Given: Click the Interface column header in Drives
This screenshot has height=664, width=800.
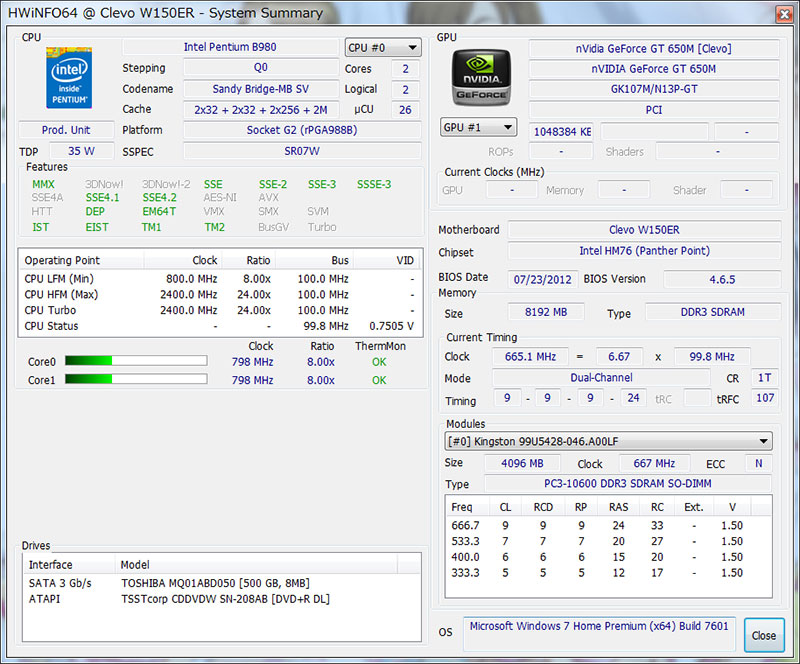Looking at the screenshot, I should click(68, 564).
